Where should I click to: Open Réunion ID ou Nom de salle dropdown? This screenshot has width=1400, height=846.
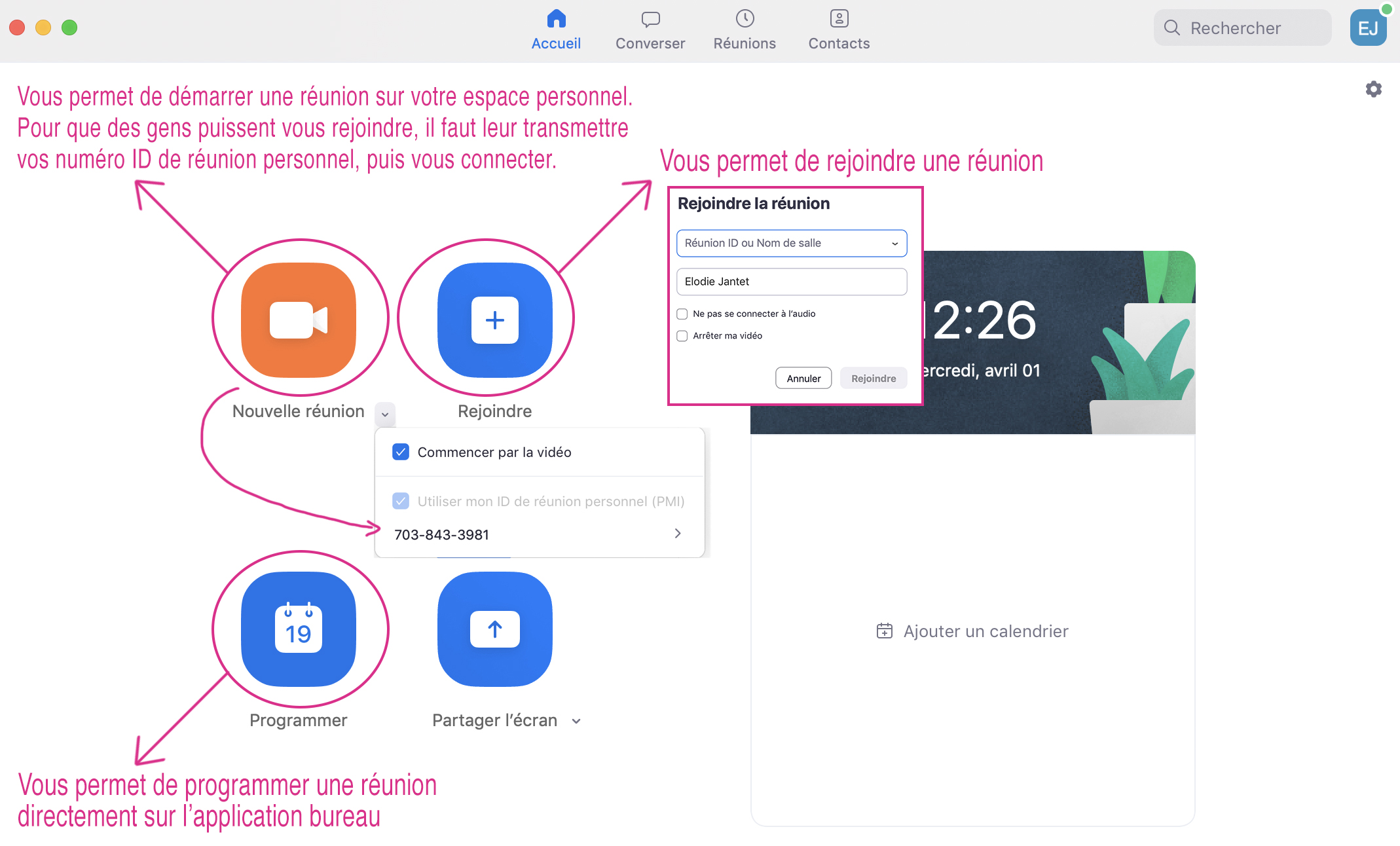(x=791, y=243)
